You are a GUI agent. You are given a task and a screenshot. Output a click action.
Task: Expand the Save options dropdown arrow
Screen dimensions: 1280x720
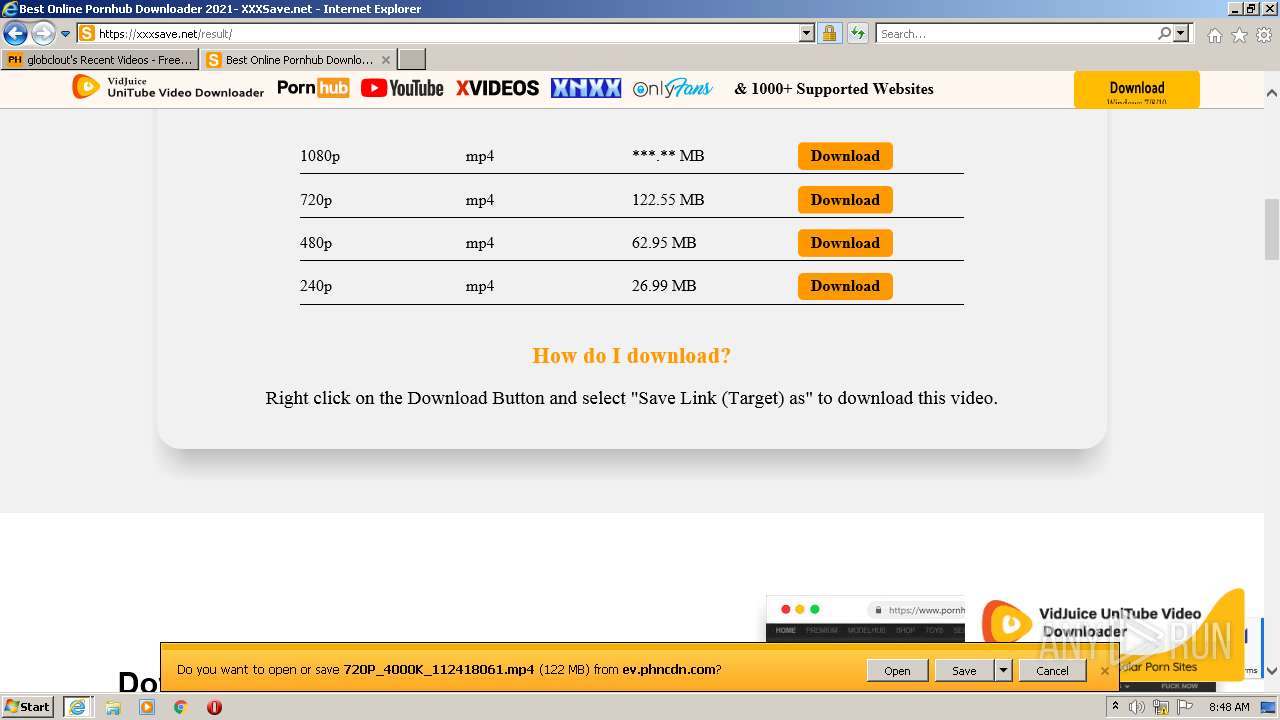1003,671
